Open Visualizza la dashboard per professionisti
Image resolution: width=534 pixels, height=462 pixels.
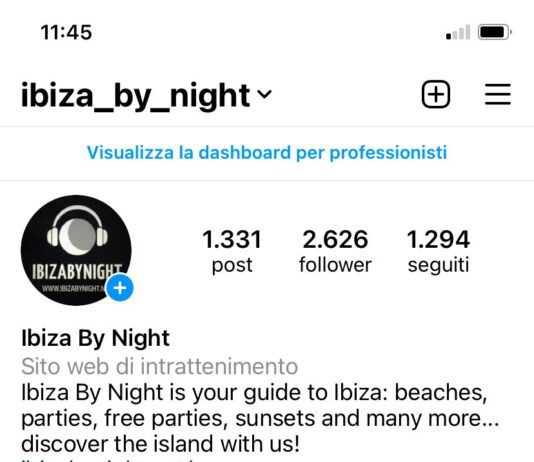(x=267, y=153)
